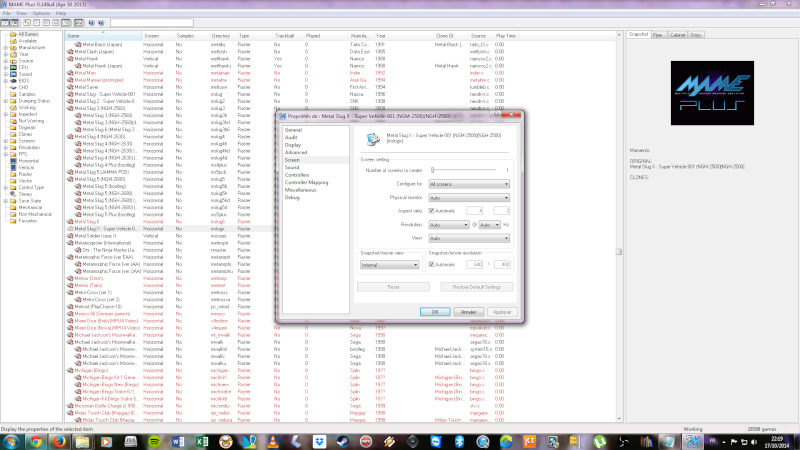
Task: Switch to the Cabinet tab
Action: point(678,35)
